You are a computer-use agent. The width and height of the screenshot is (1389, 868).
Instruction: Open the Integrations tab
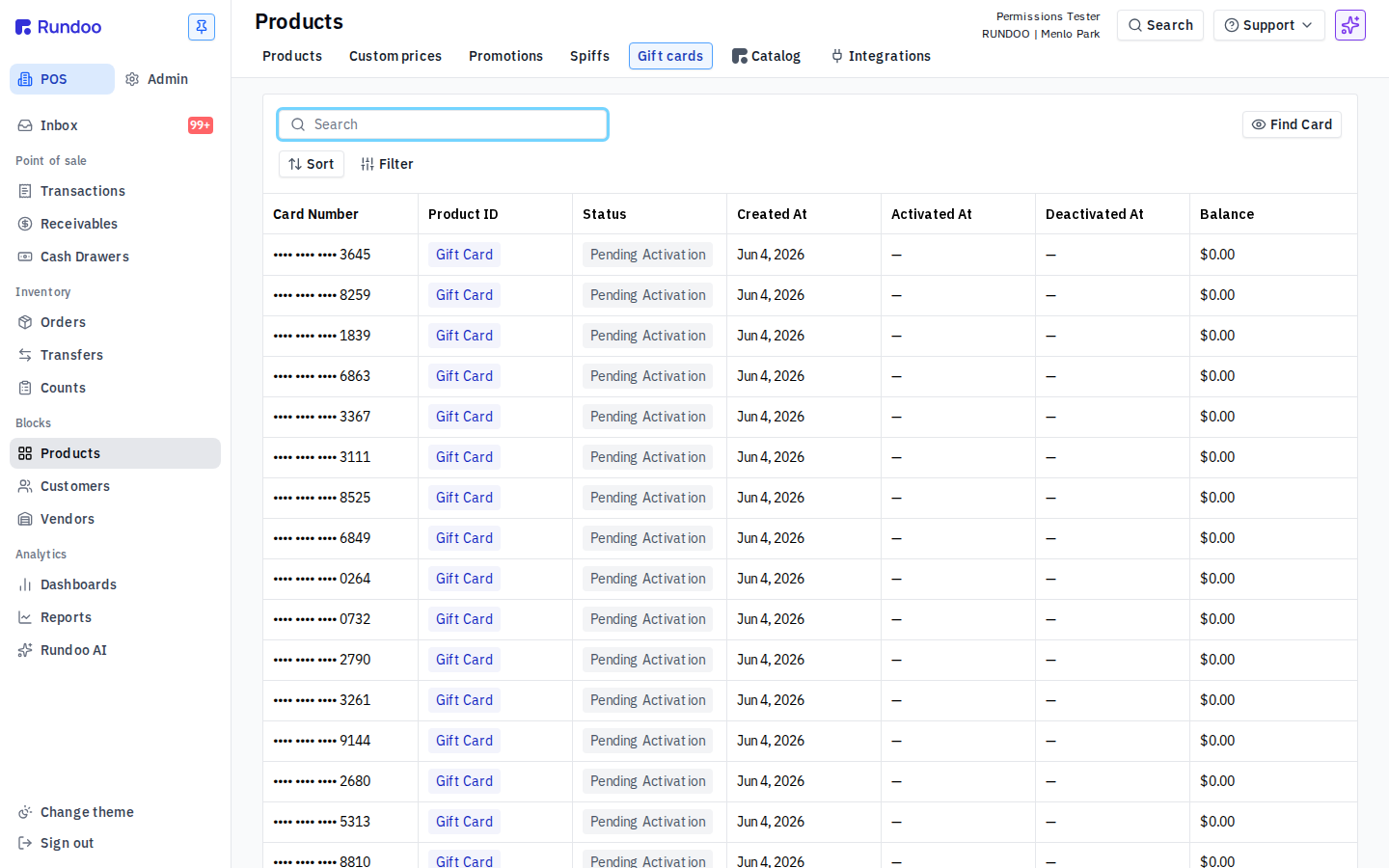[x=881, y=56]
